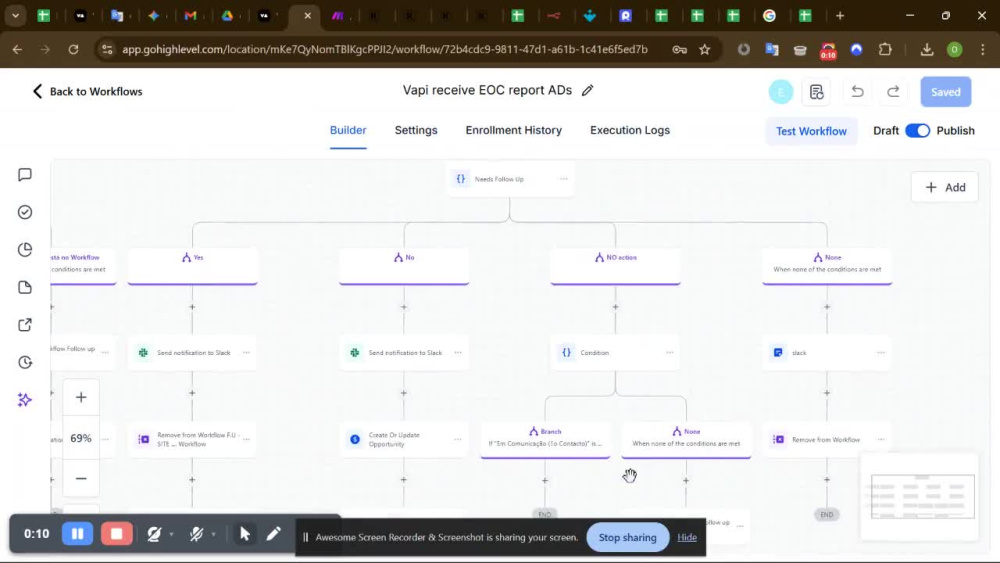This screenshot has width=1000, height=563.
Task: Click the Saved button
Action: point(945,92)
